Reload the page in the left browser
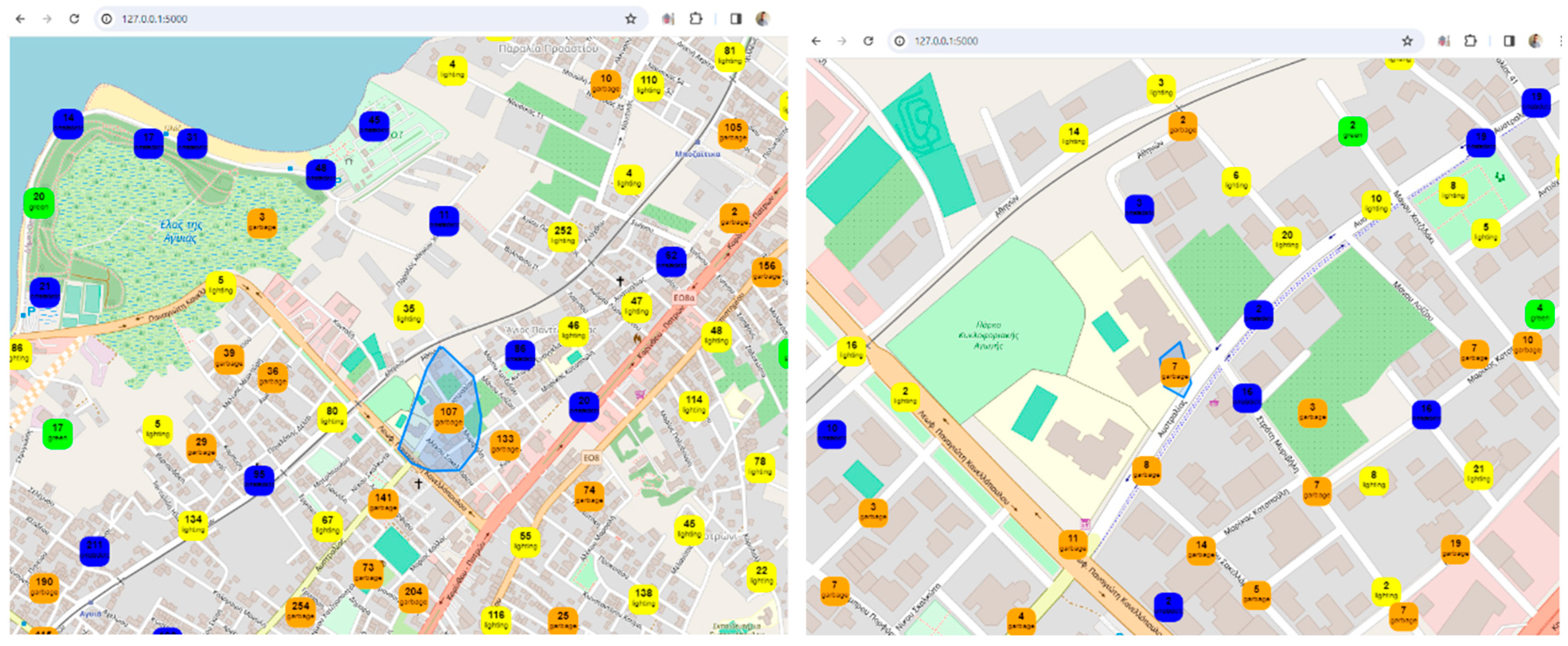 pyautogui.click(x=74, y=19)
